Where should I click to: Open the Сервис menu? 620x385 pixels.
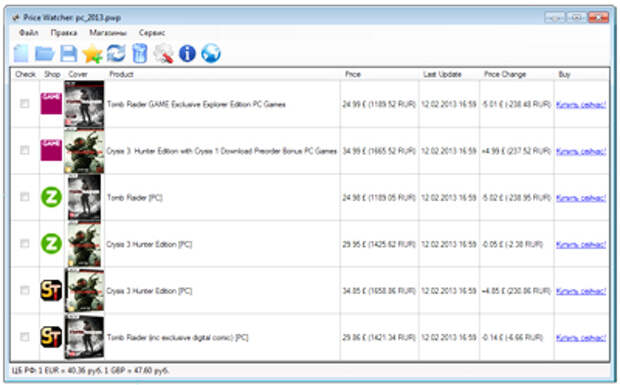point(152,33)
